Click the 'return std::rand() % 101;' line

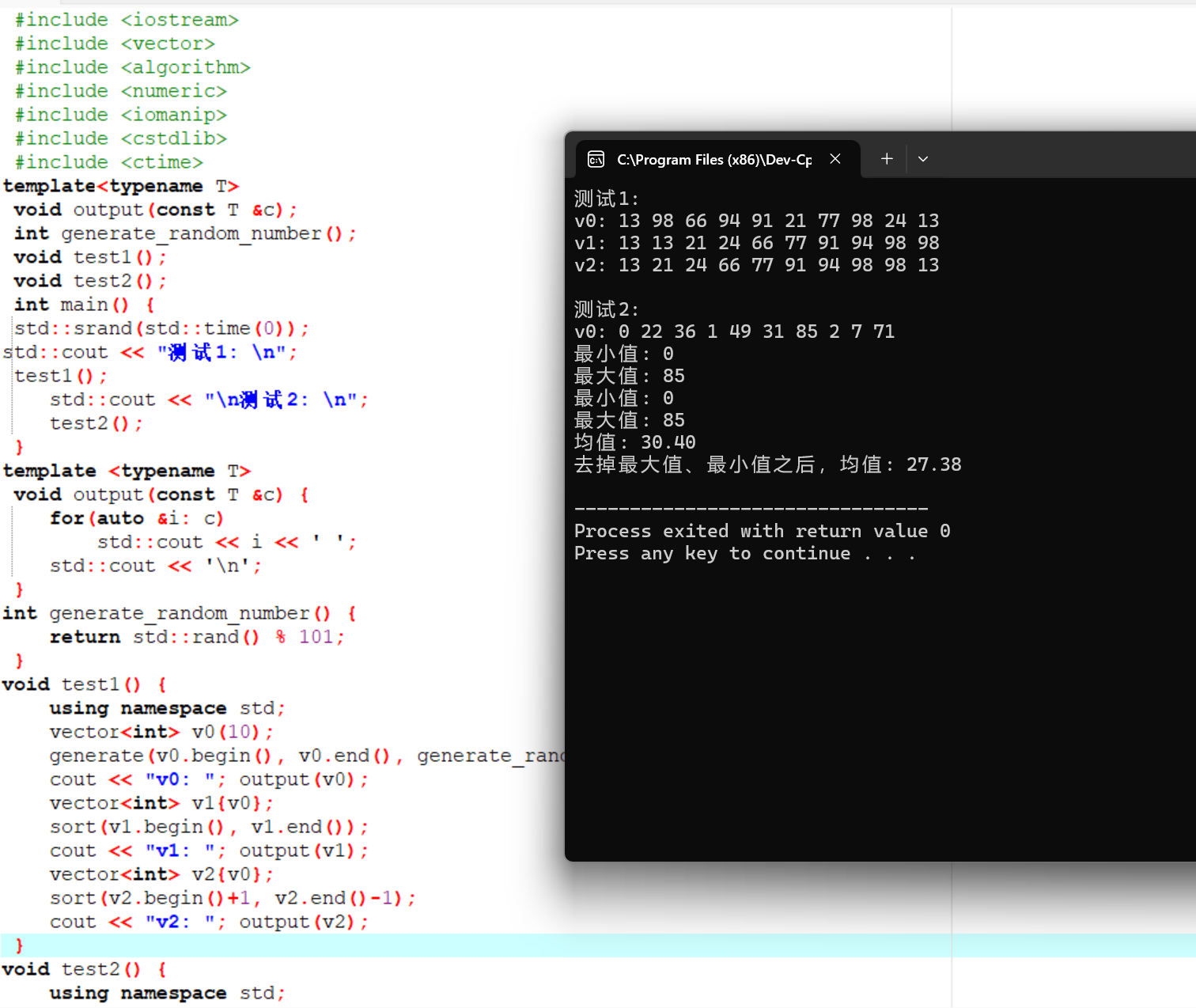click(197, 637)
